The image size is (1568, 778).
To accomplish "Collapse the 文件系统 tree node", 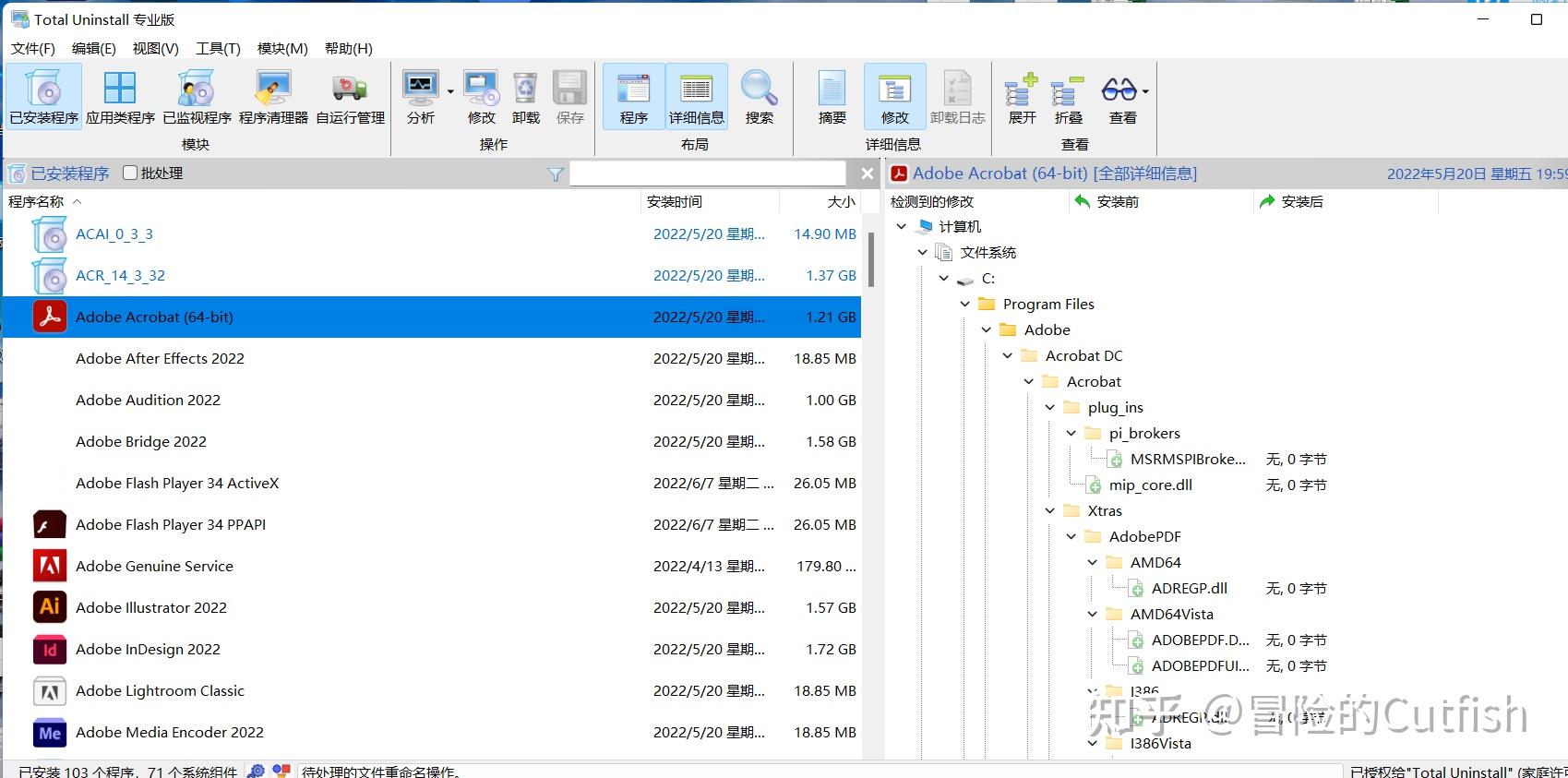I will [x=923, y=252].
